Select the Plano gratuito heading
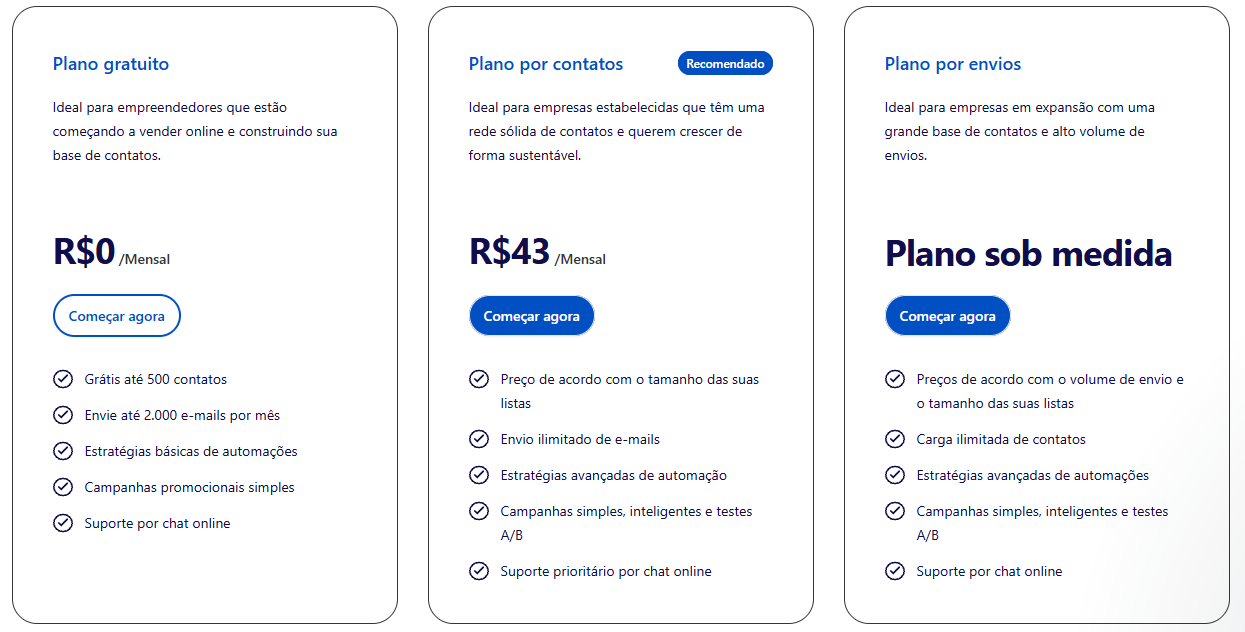Image resolution: width=1245 pixels, height=632 pixels. pyautogui.click(x=111, y=64)
